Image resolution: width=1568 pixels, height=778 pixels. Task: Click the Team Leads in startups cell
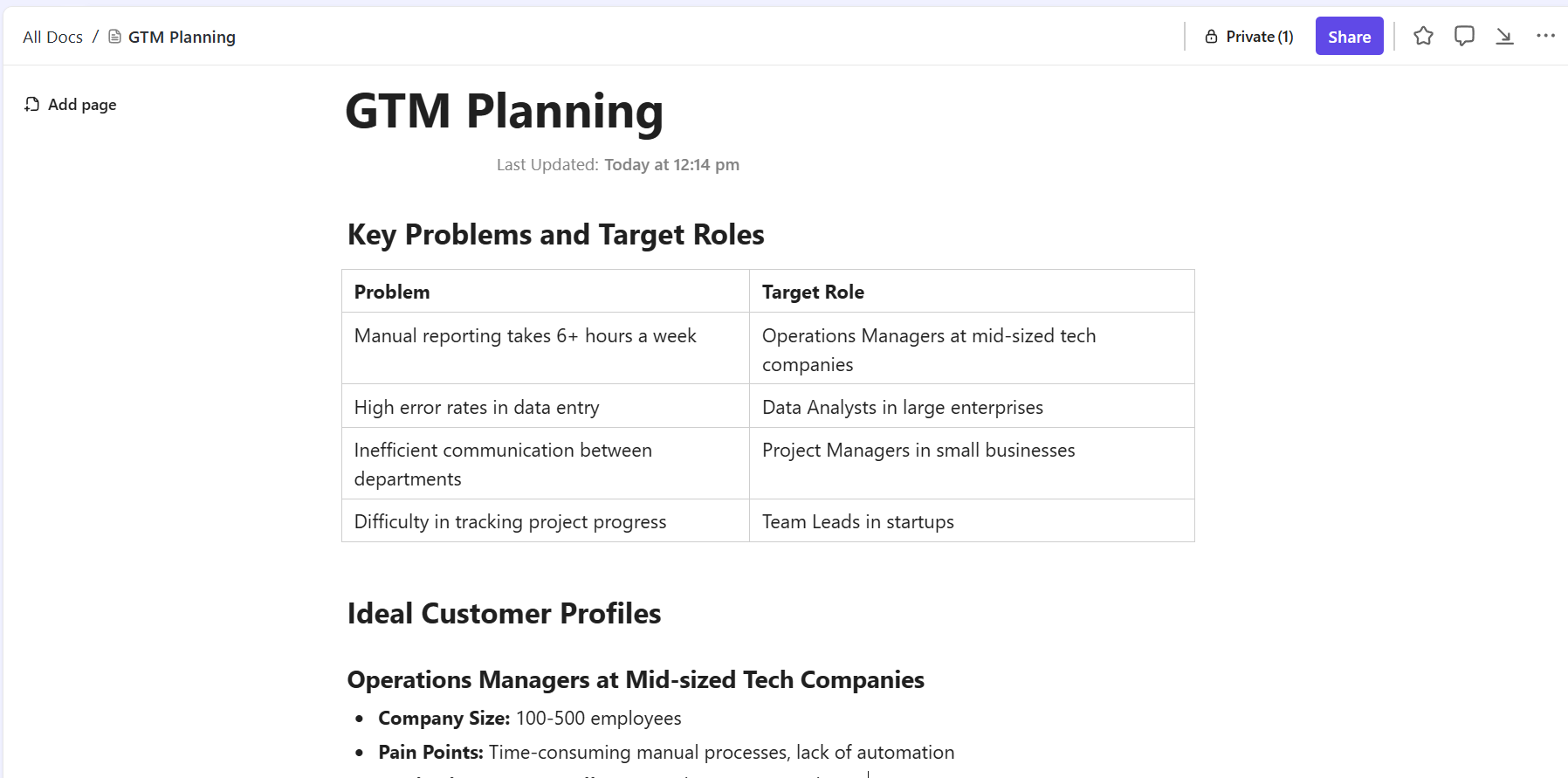tap(857, 521)
